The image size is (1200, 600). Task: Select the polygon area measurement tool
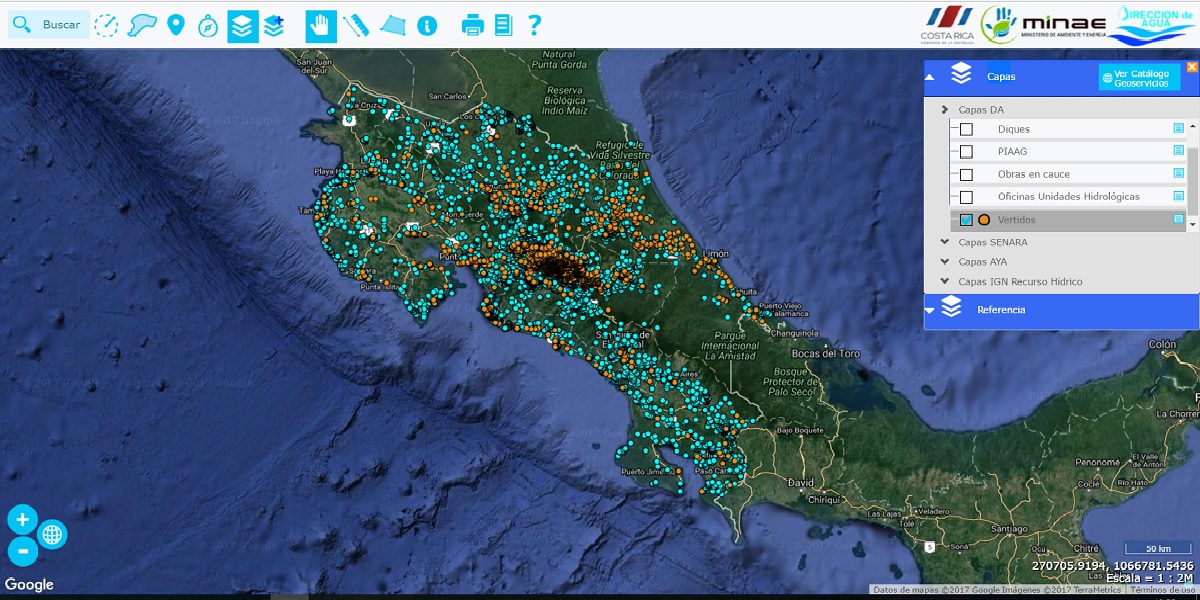tap(393, 25)
